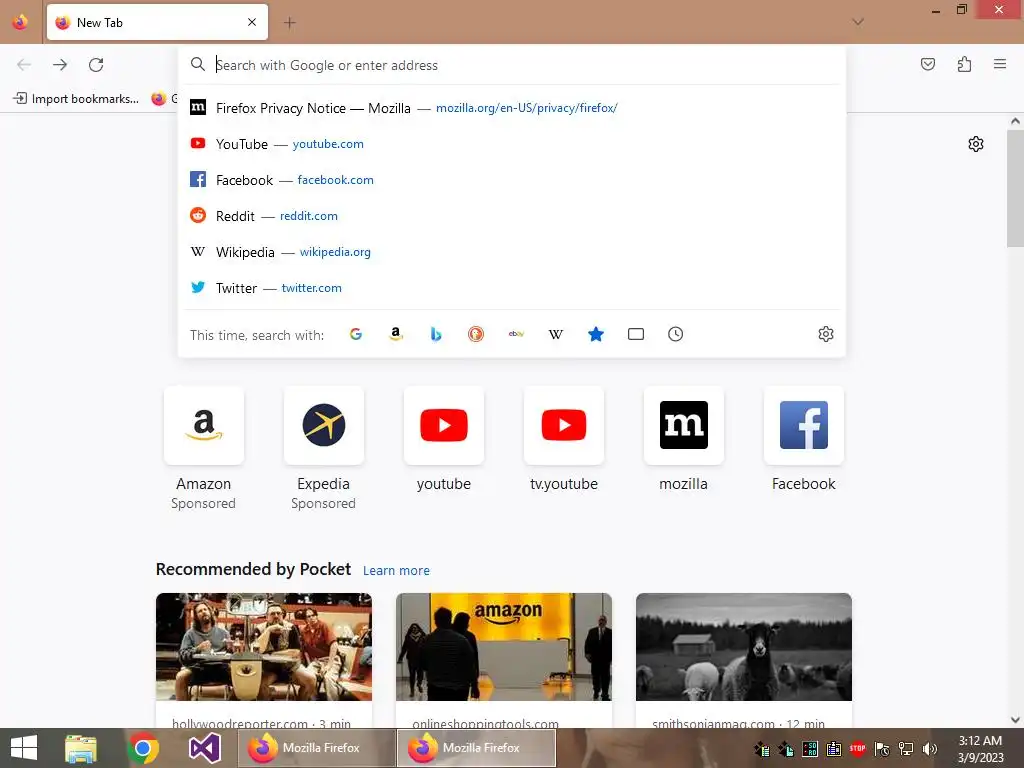
Task: Launch Visual Studio from taskbar
Action: (x=204, y=748)
